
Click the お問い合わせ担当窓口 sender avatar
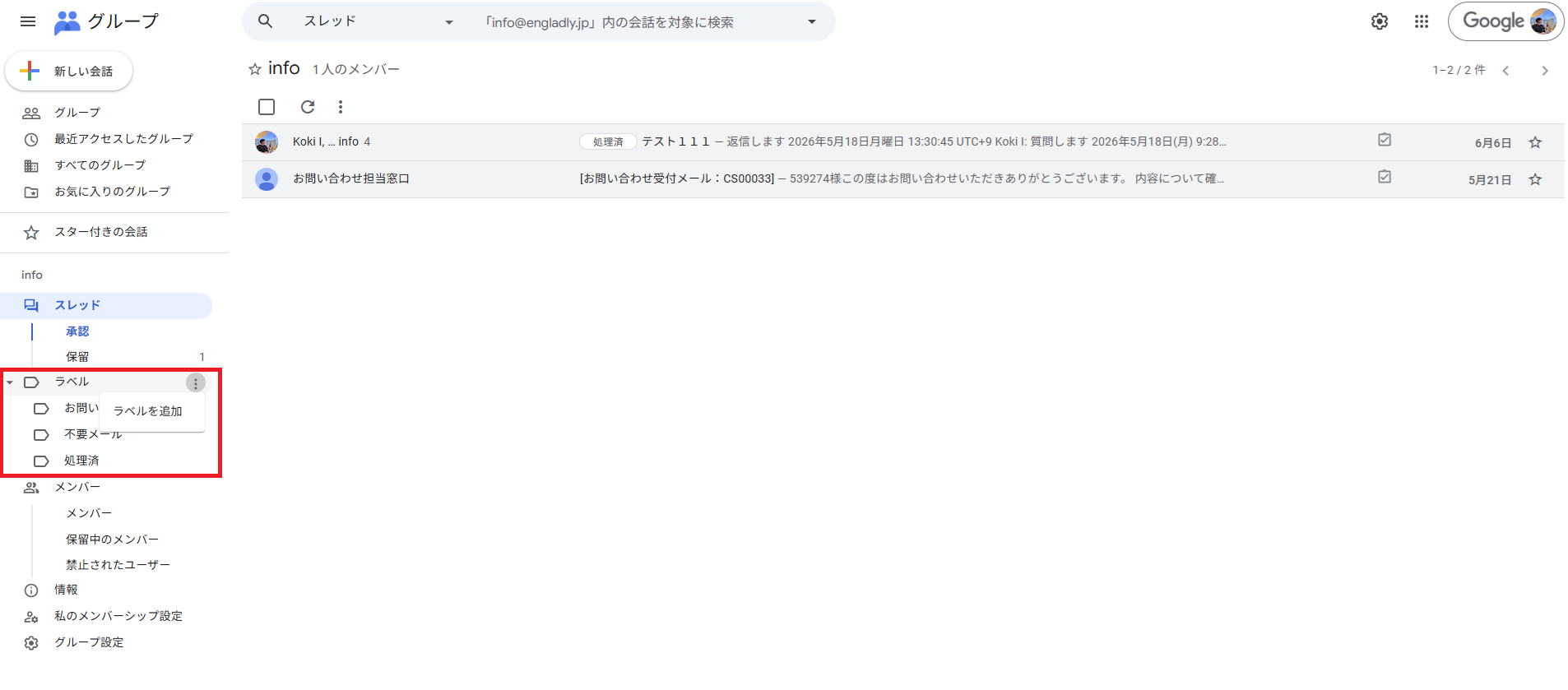pyautogui.click(x=267, y=179)
